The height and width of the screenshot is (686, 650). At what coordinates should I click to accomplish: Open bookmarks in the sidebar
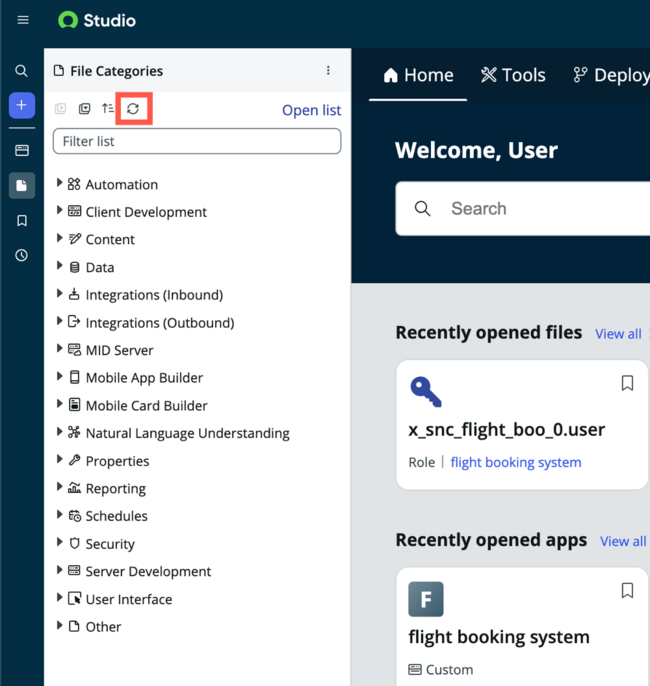point(22,220)
